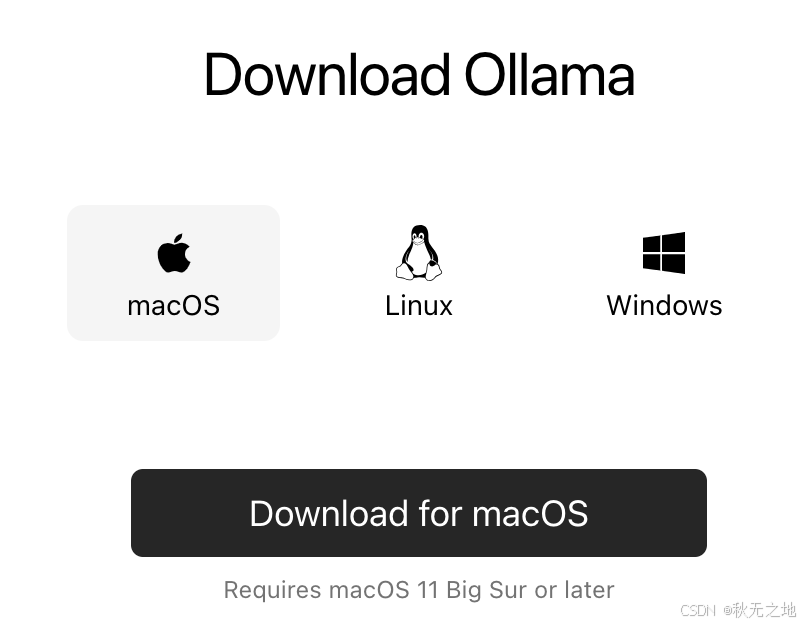The image size is (808, 626).
Task: Click the word Ollama in the heading
Action: point(549,75)
